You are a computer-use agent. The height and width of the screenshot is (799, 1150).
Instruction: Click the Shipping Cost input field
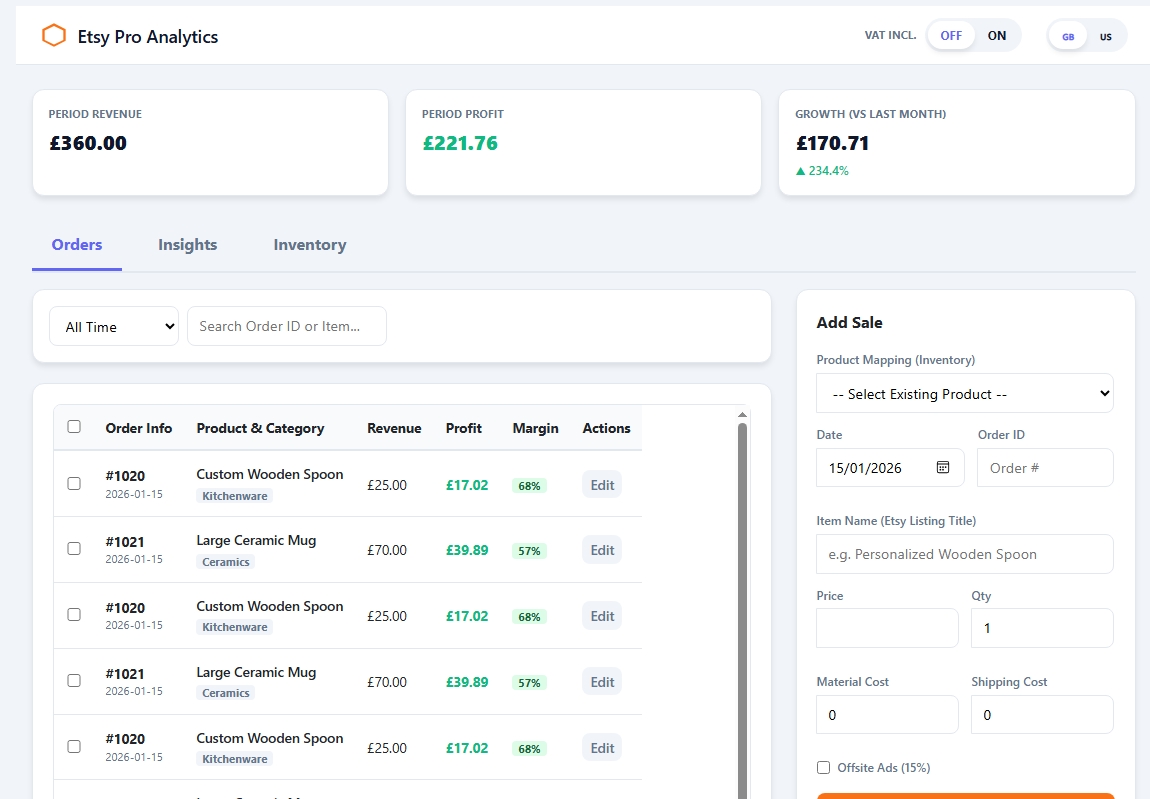(x=1042, y=715)
